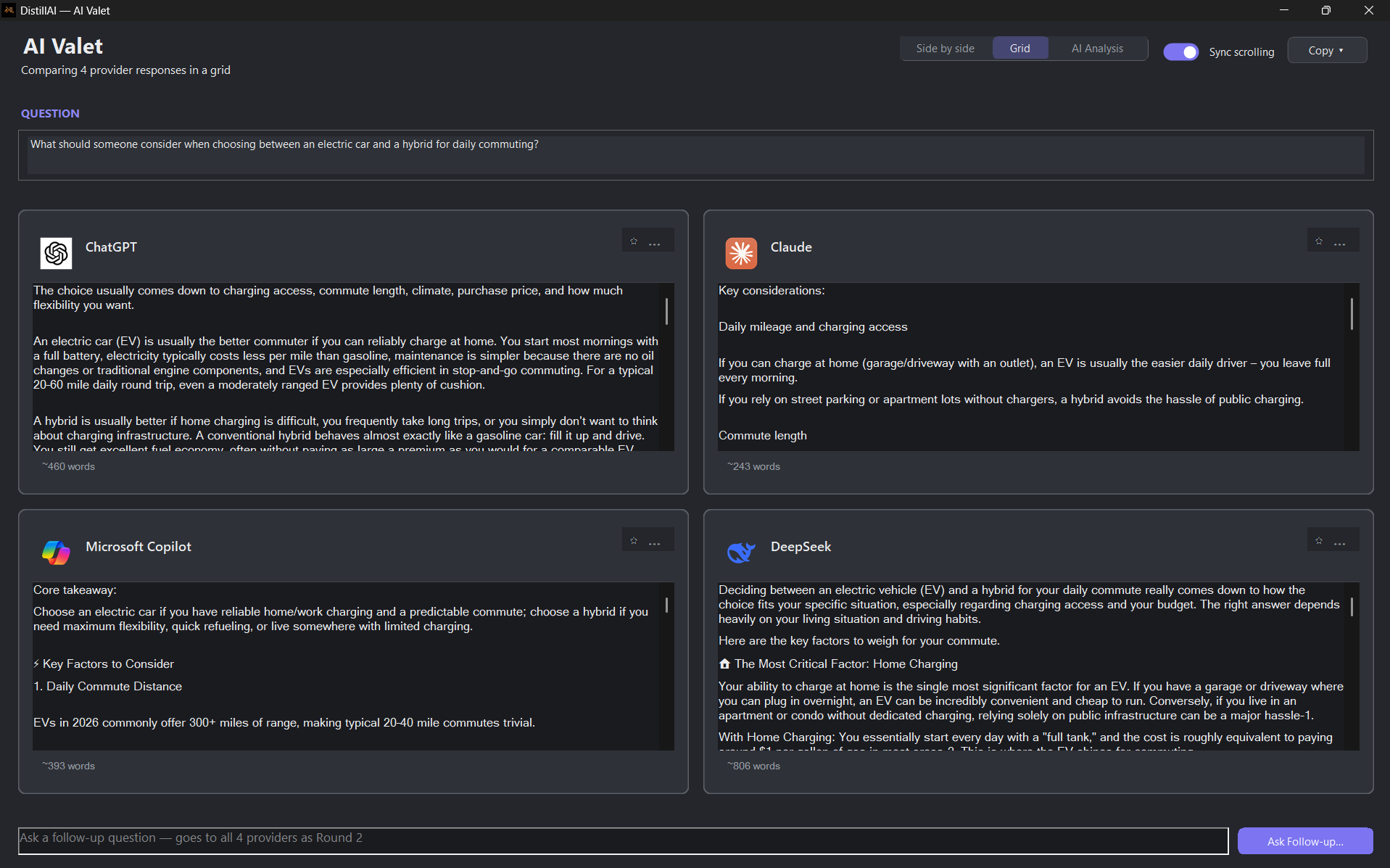Switch to Side by side view
The height and width of the screenshot is (868, 1390).
pos(945,49)
